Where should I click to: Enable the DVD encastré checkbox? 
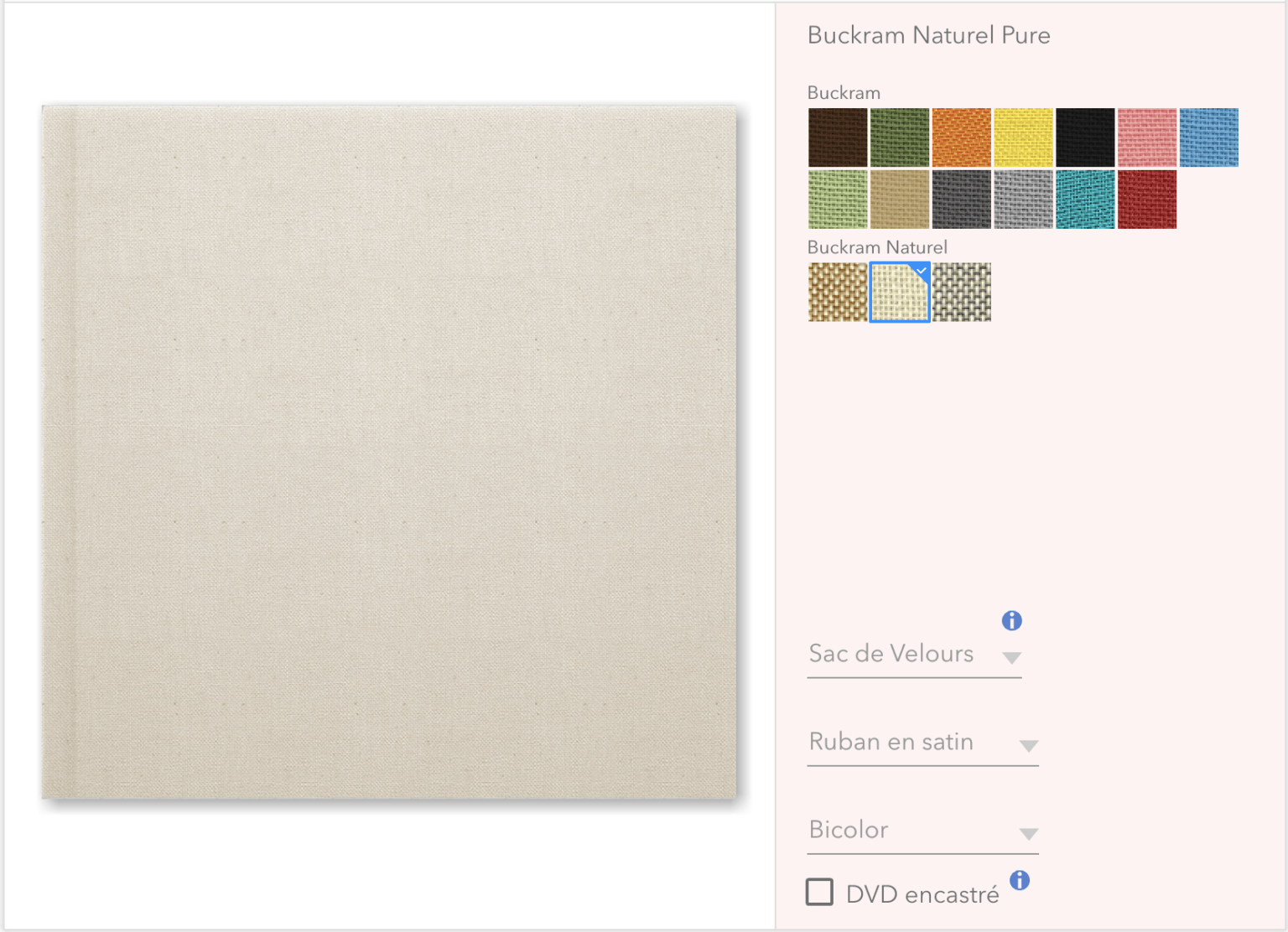819,892
